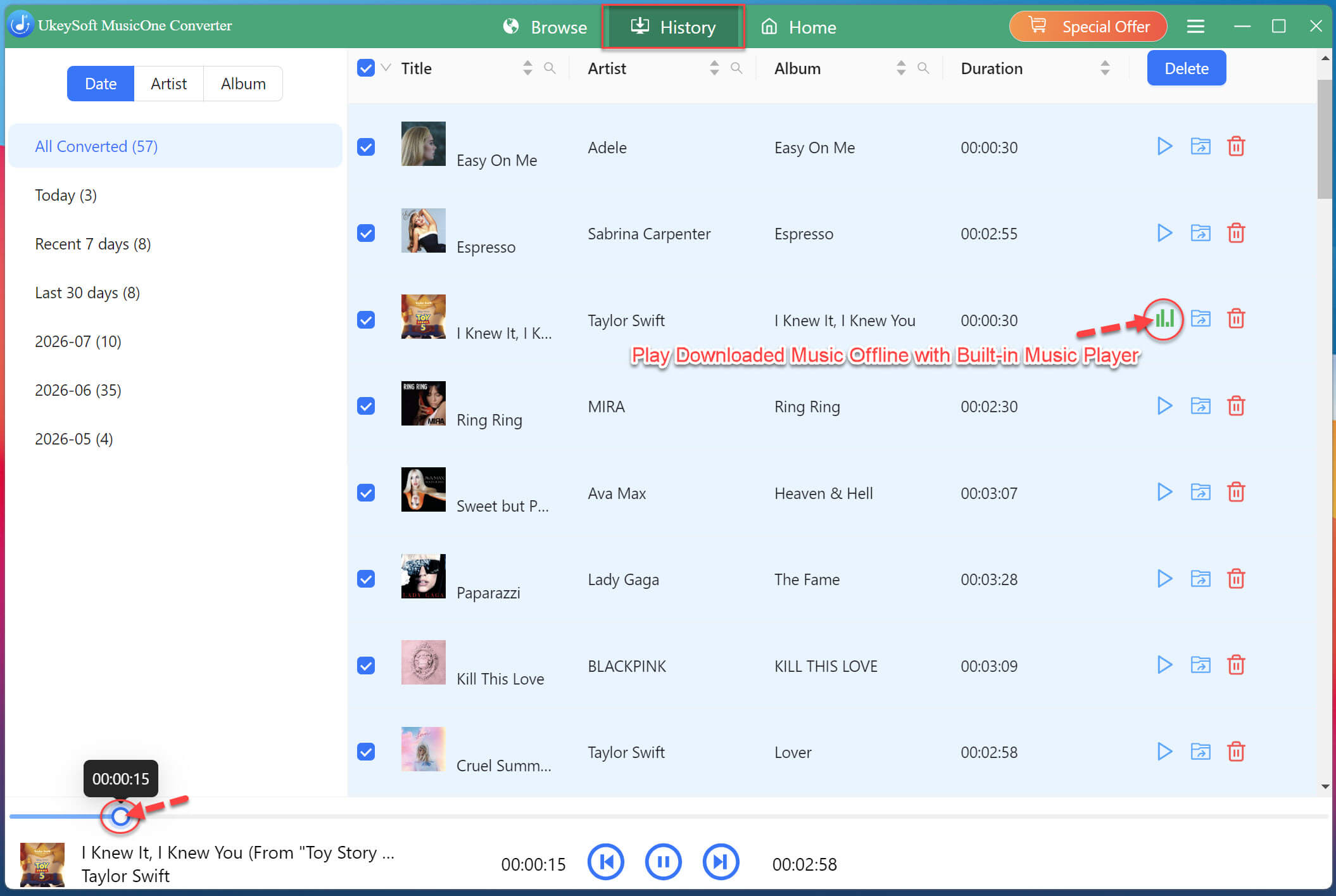Delete the Paparazzi track

tap(1236, 579)
